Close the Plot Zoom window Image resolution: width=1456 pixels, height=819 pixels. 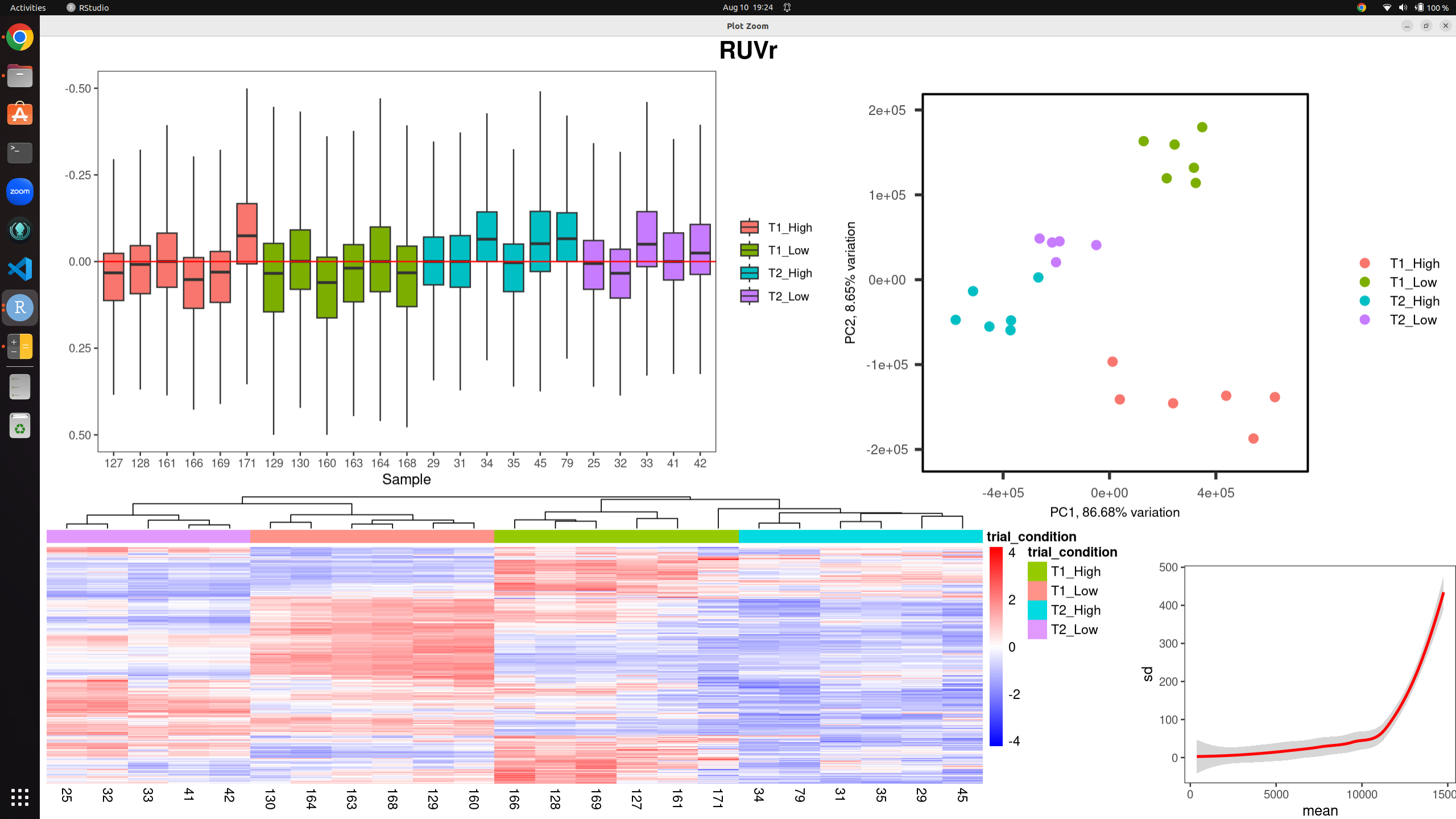(x=1445, y=26)
